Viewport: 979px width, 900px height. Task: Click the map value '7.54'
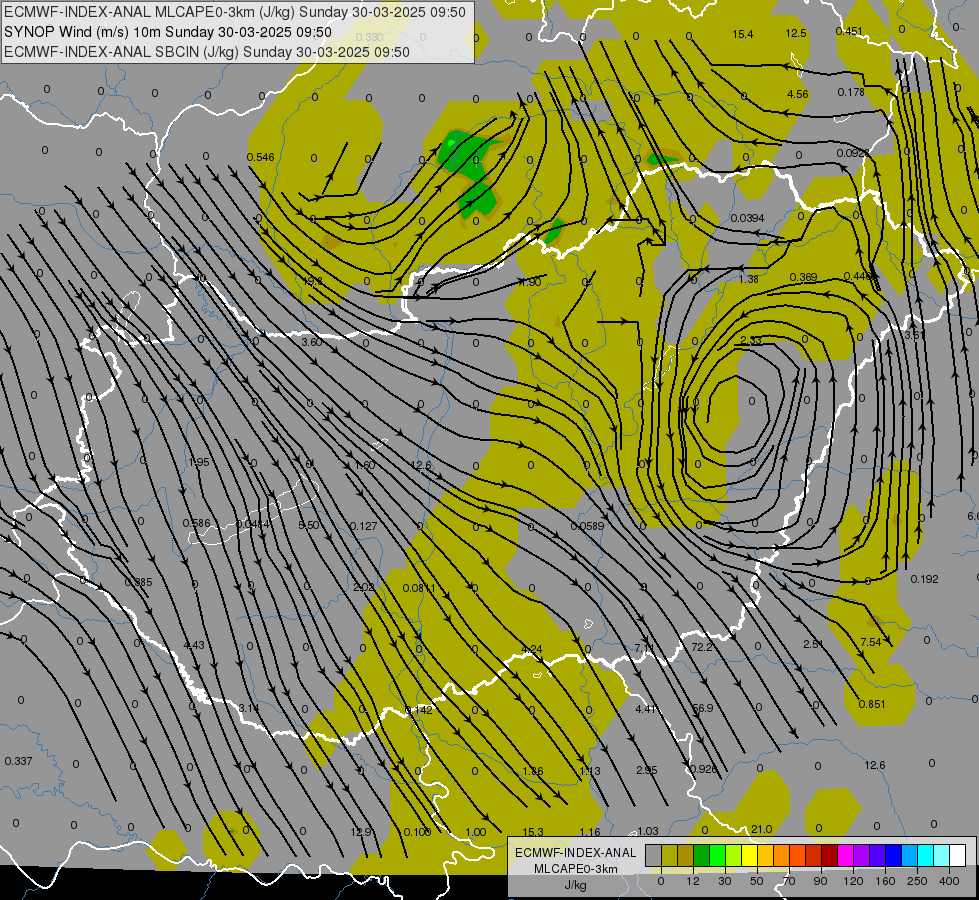click(870, 642)
